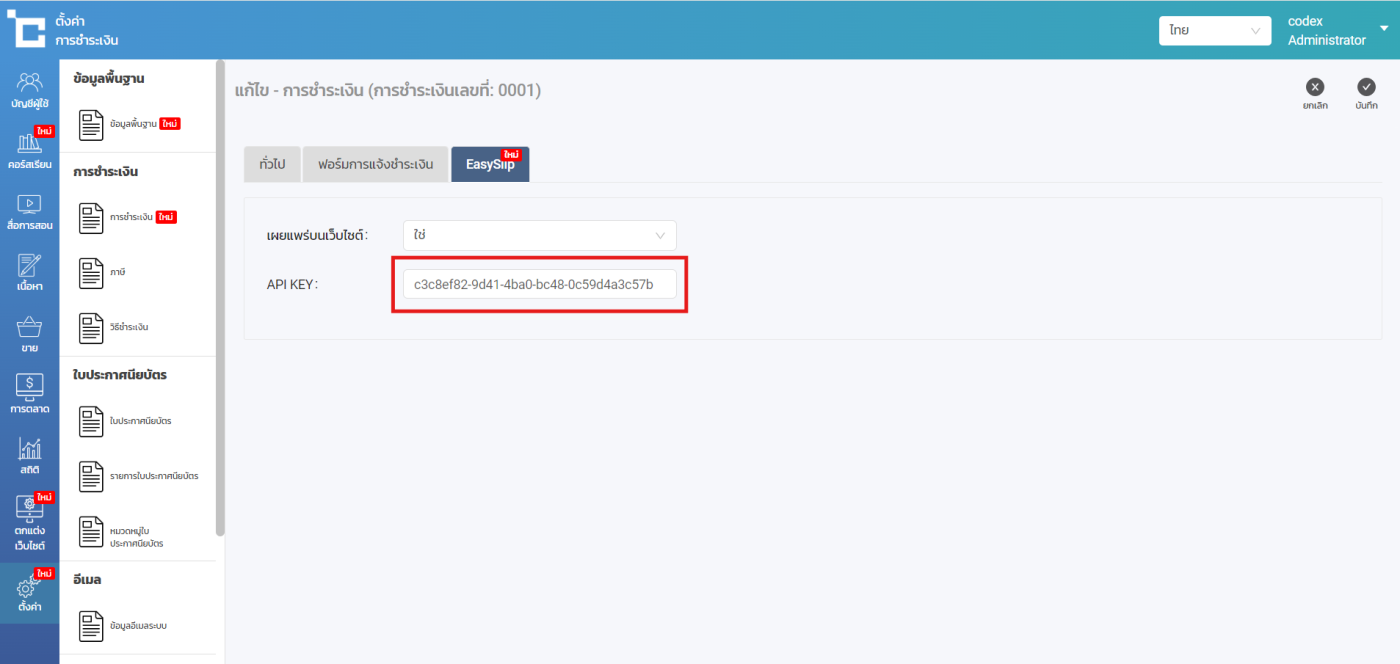Go to คอร์สเรียน (courses) in the sidebar

pos(30,151)
